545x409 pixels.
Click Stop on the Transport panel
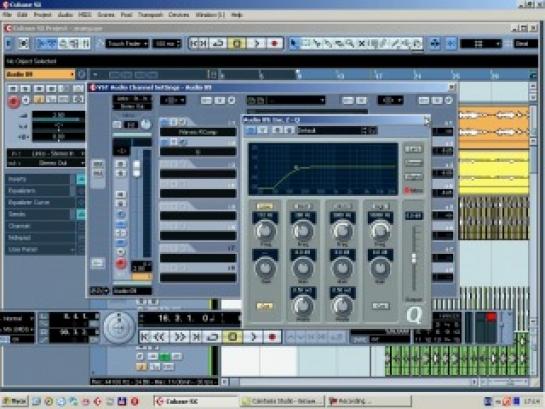click(x=233, y=337)
